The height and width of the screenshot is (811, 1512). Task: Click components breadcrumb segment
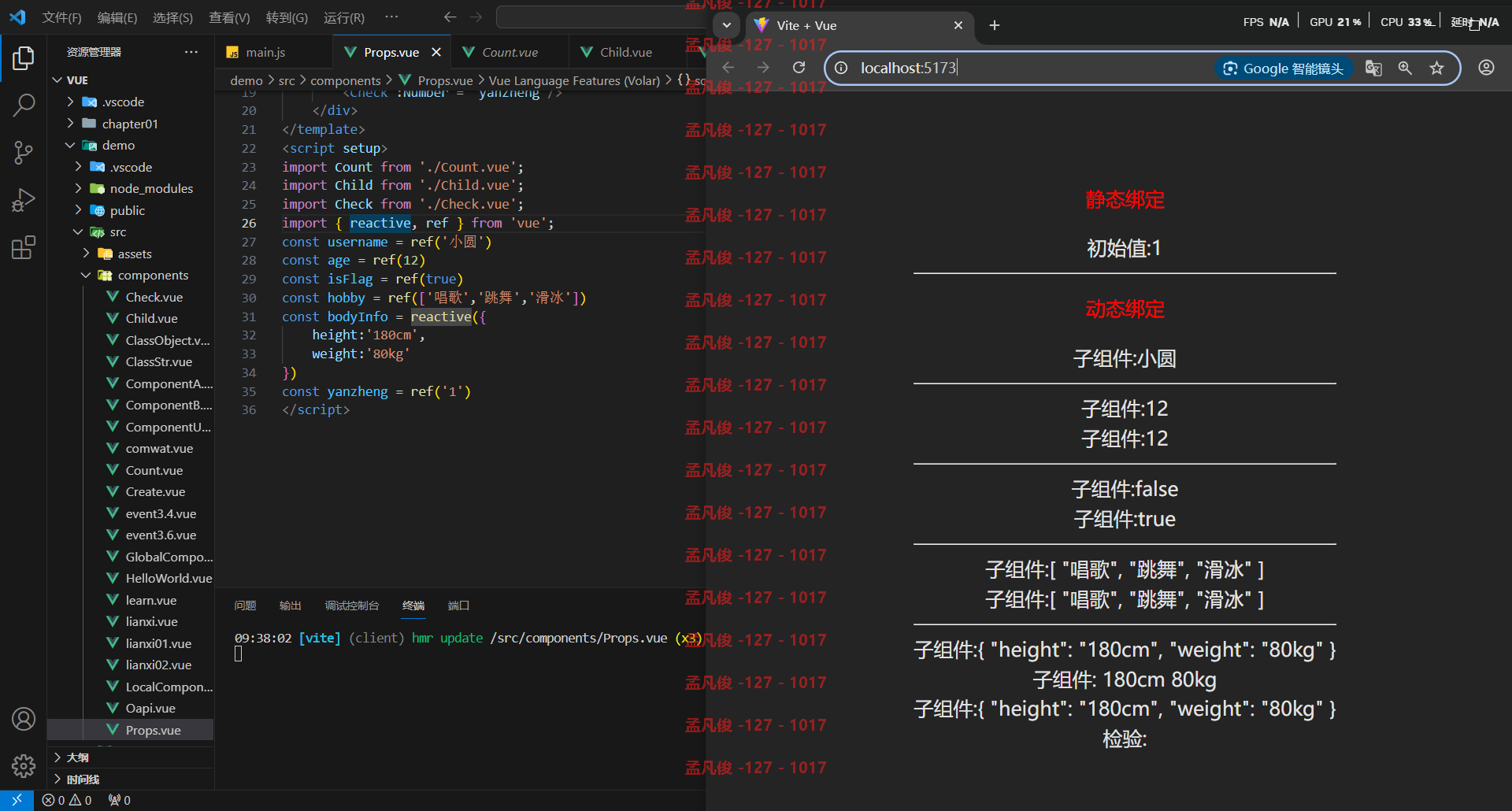click(x=346, y=80)
